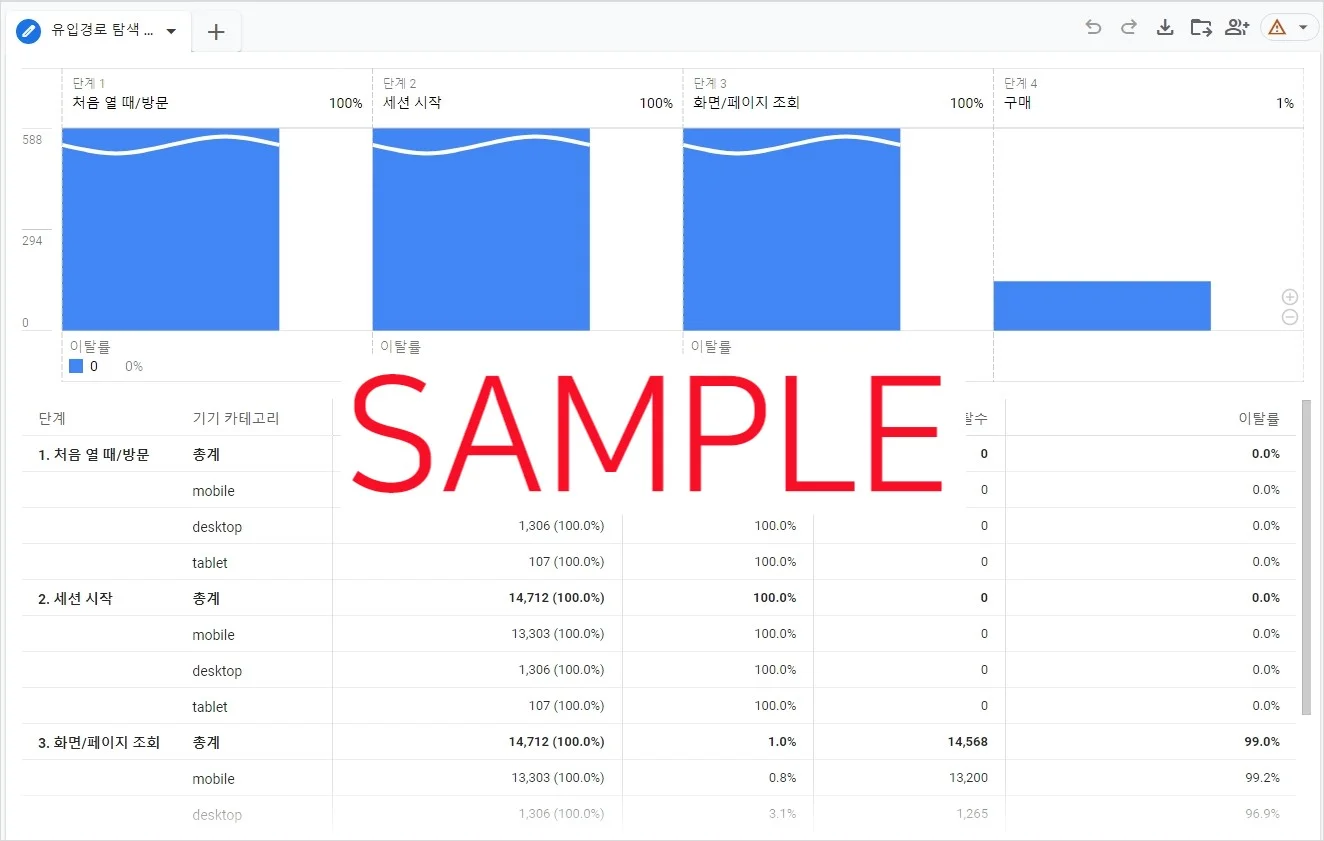Click the 3.1% completion rate cell
The height and width of the screenshot is (841, 1324).
(782, 814)
